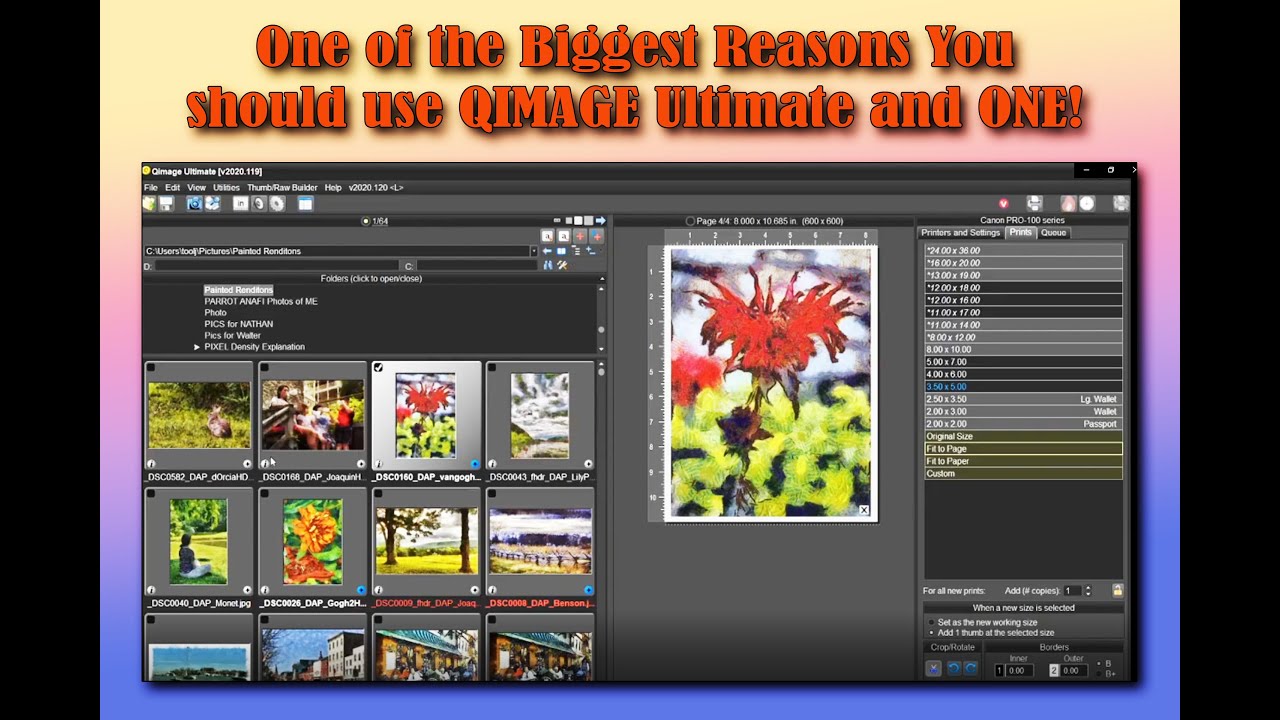Open the 'PICS for NATHAN' folder

click(x=238, y=324)
